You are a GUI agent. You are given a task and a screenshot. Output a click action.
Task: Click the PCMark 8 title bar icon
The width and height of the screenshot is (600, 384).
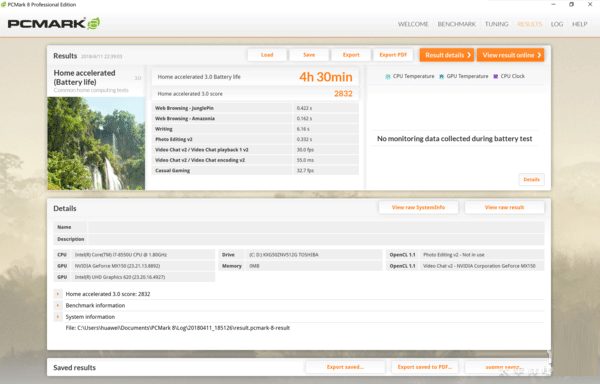(x=3, y=5)
